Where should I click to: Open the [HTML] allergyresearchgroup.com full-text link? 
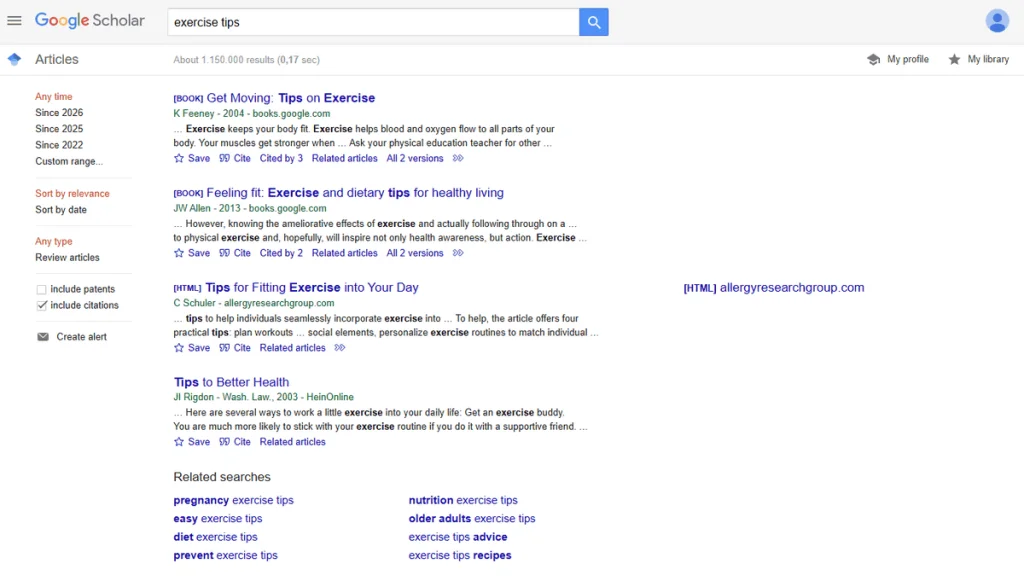[773, 287]
